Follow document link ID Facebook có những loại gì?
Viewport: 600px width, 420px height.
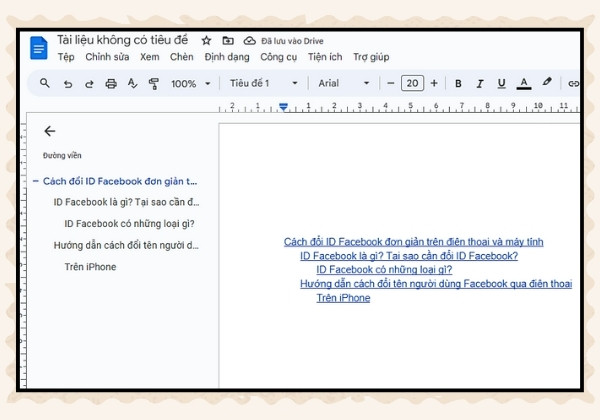(x=384, y=270)
